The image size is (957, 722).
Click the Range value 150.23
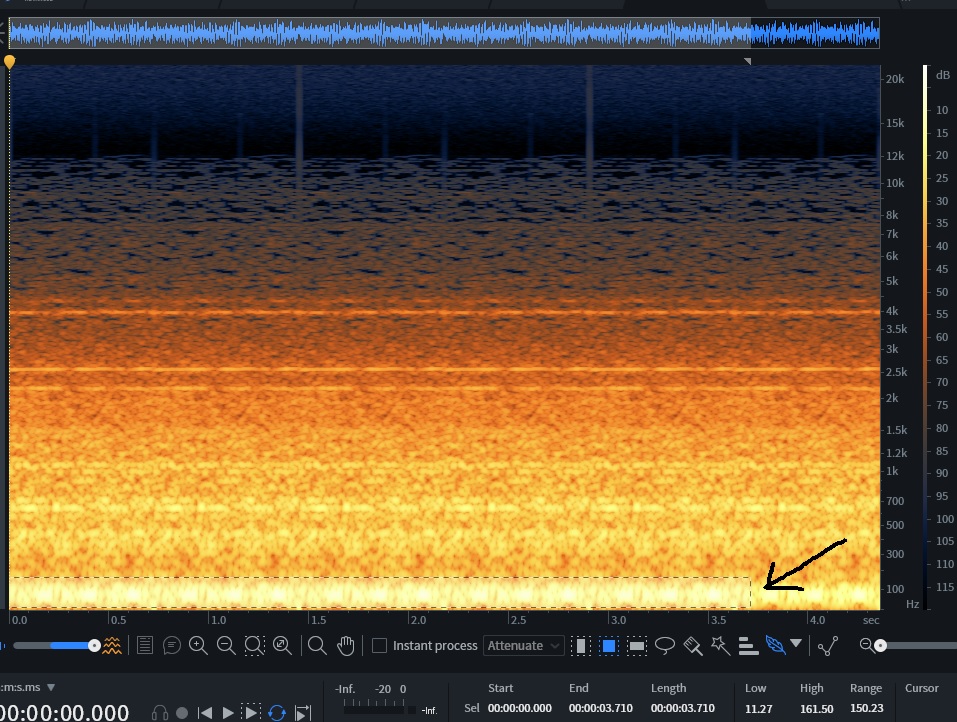coord(867,708)
